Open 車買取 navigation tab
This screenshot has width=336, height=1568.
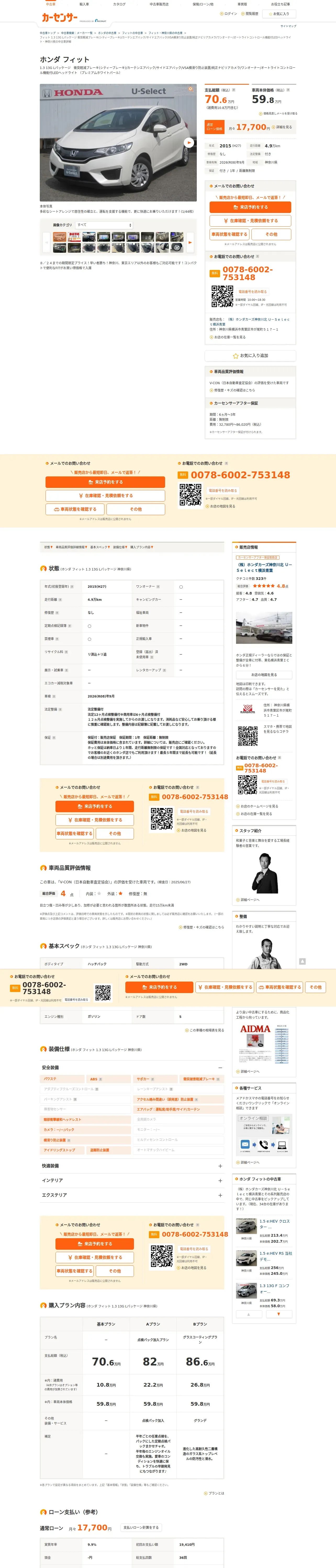click(242, 4)
